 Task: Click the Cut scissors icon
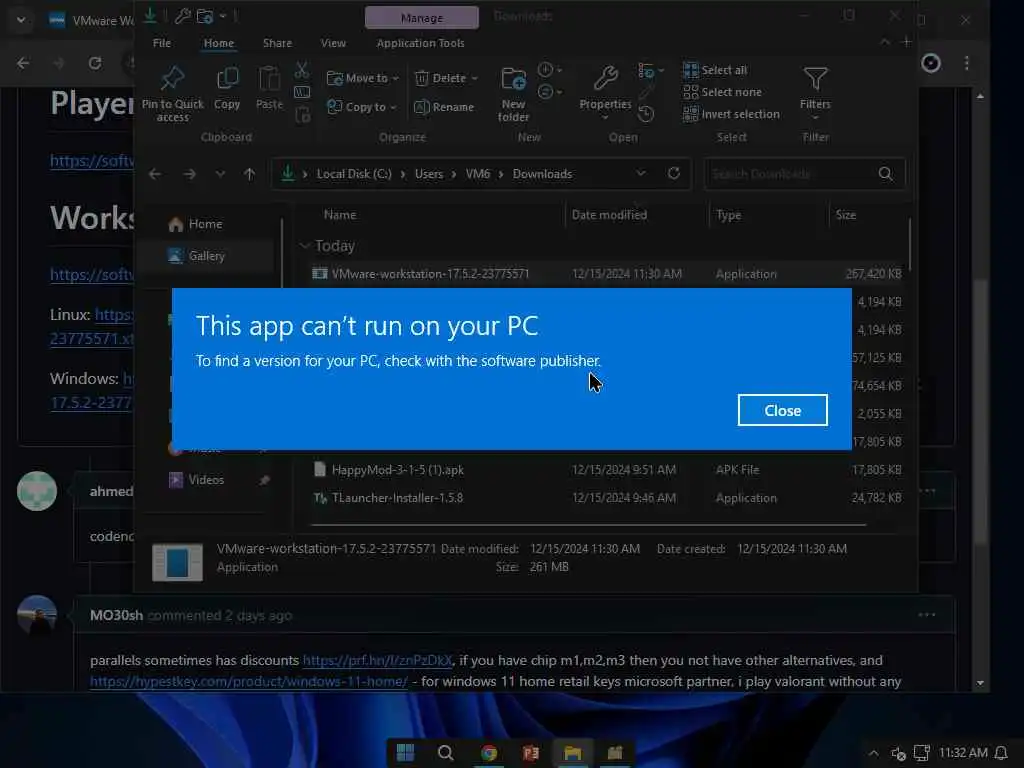click(x=302, y=69)
